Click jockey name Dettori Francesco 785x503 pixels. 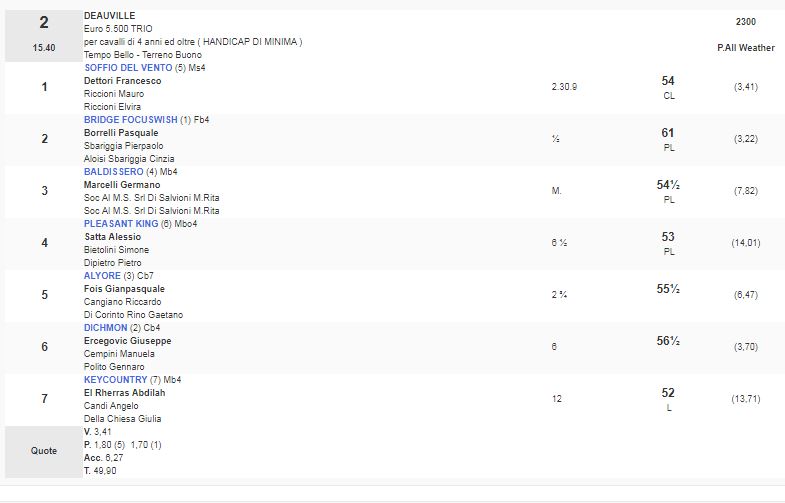[x=122, y=81]
